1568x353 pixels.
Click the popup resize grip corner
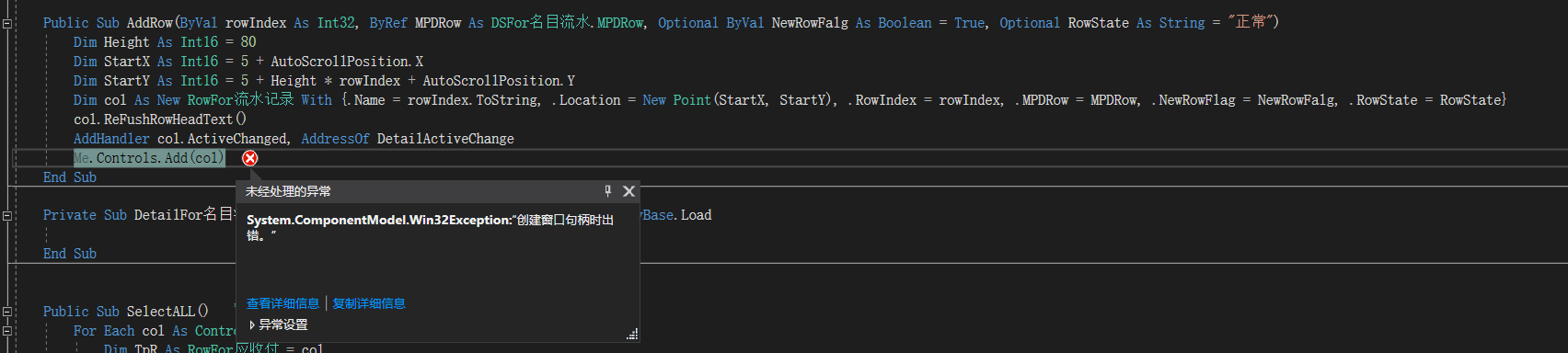632,335
